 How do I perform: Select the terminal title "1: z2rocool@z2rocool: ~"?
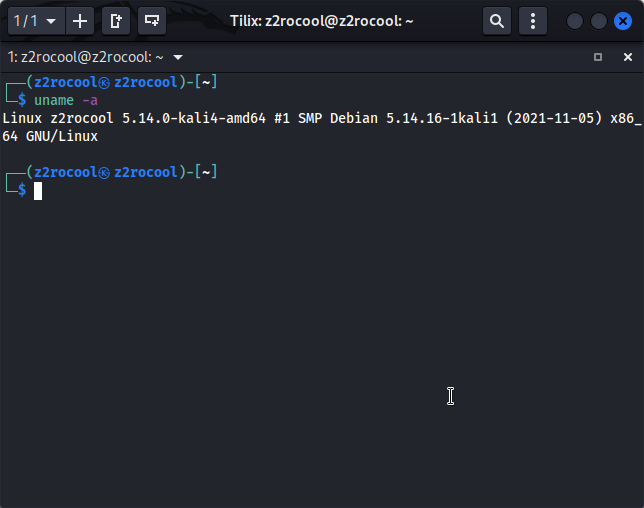click(x=85, y=57)
